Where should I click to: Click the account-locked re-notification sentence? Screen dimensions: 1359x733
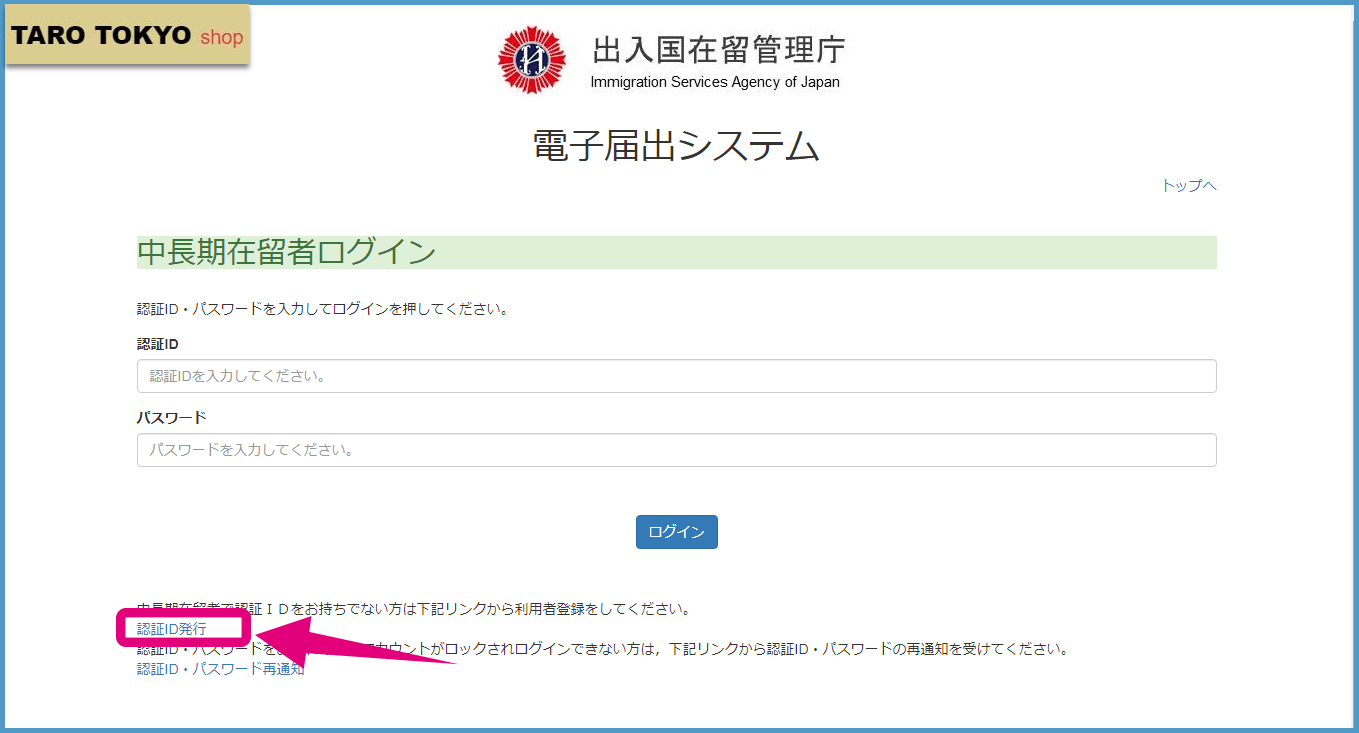click(x=602, y=649)
